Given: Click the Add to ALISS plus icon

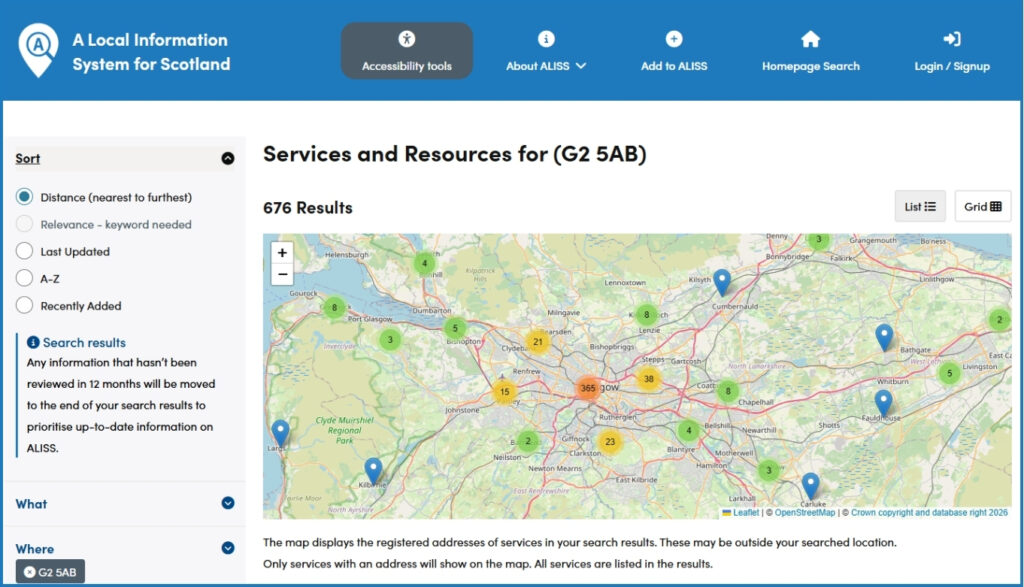Looking at the screenshot, I should 673,40.
